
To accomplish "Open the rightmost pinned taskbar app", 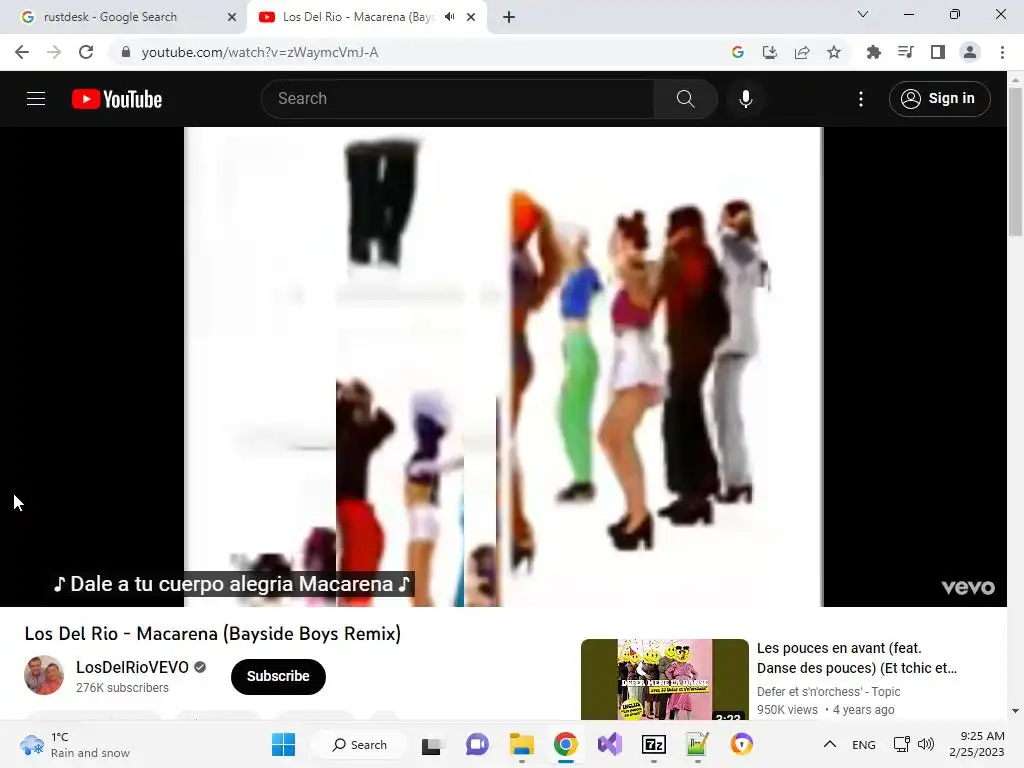I will [742, 744].
